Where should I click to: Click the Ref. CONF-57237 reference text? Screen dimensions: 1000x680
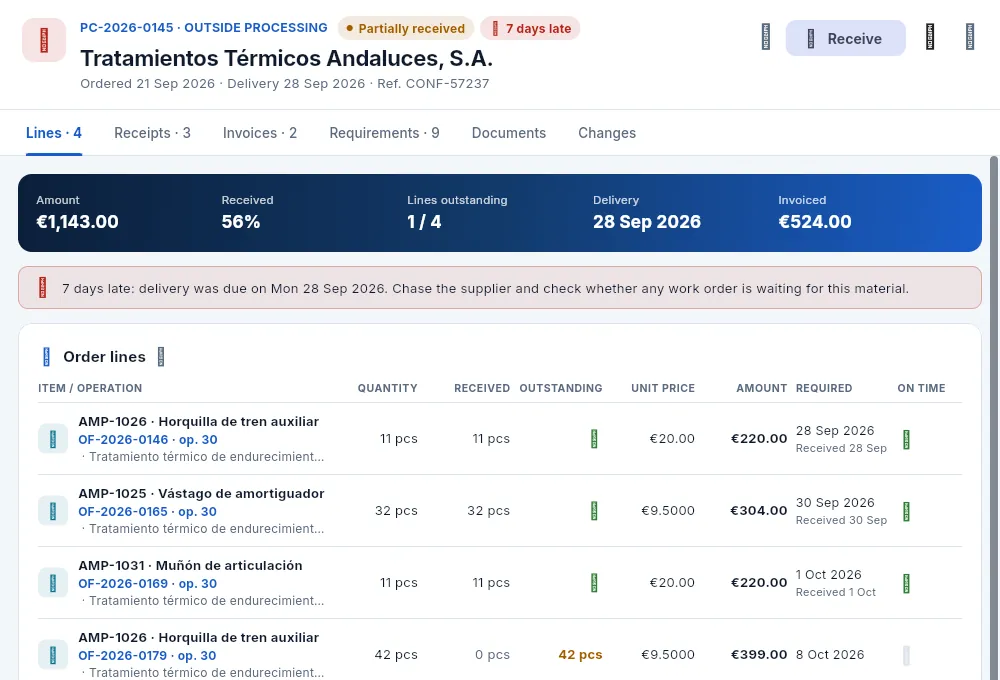point(433,84)
